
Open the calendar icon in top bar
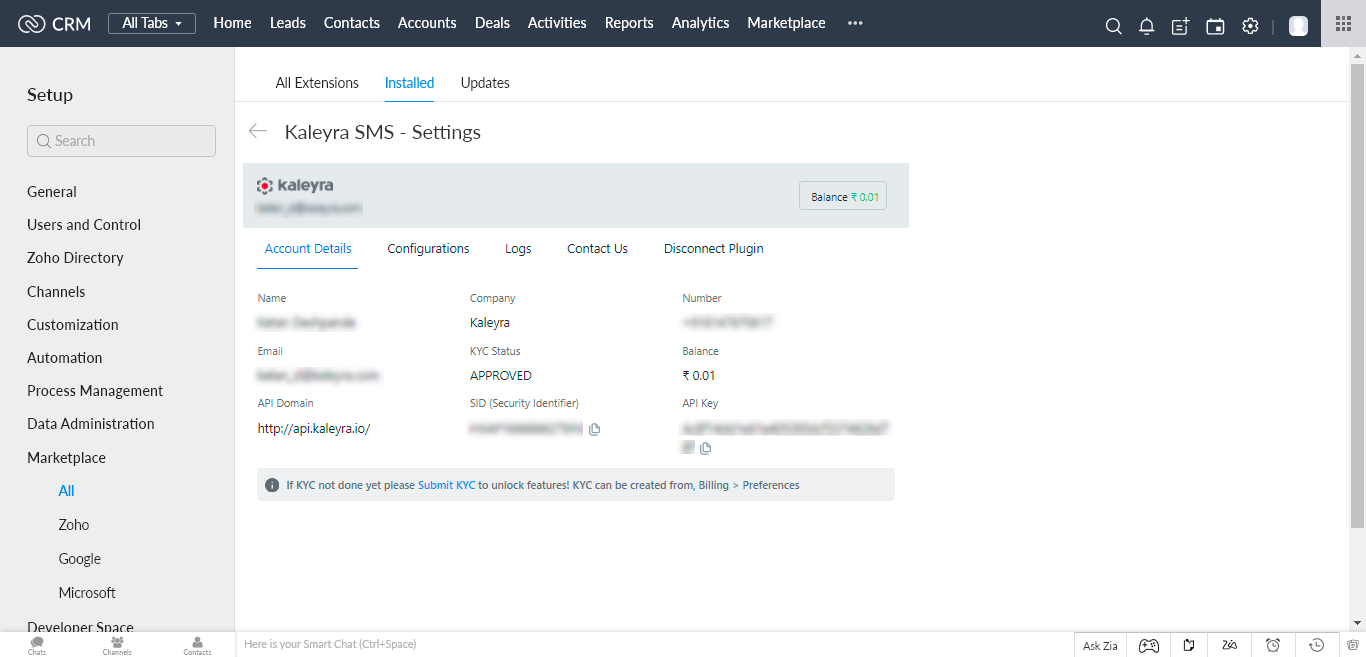1215,27
